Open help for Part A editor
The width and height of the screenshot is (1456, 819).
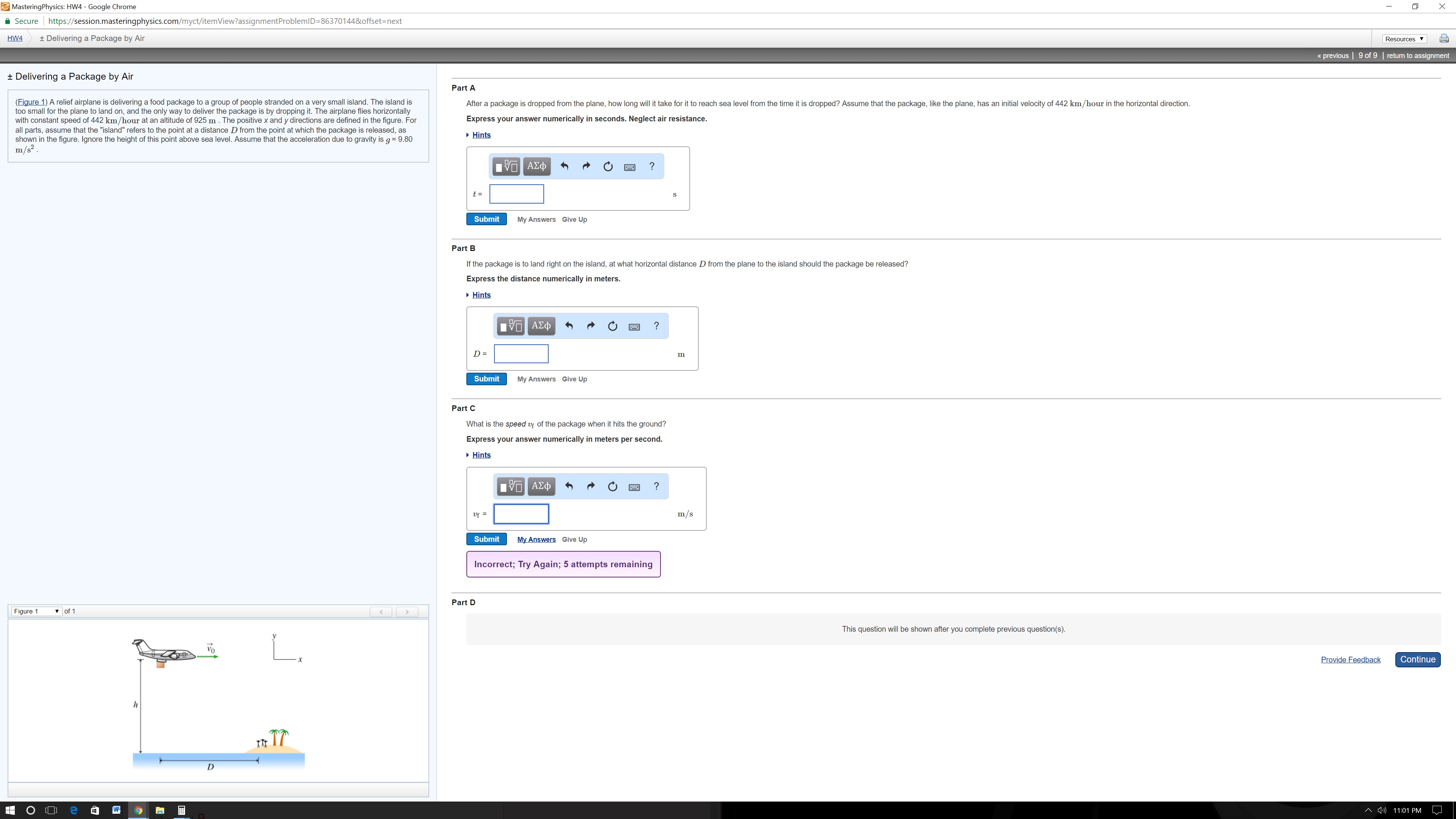652,166
